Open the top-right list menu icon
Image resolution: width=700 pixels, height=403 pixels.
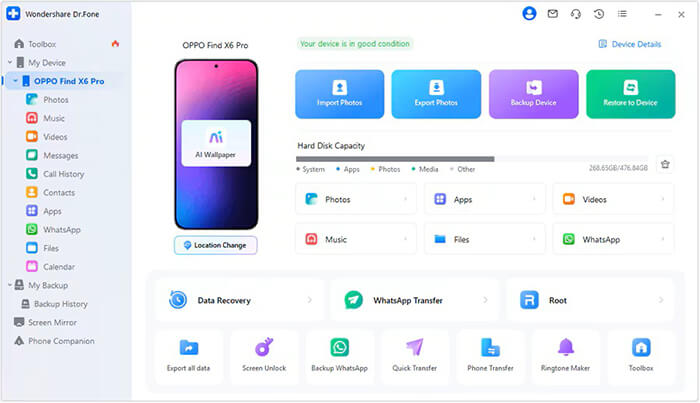(622, 14)
